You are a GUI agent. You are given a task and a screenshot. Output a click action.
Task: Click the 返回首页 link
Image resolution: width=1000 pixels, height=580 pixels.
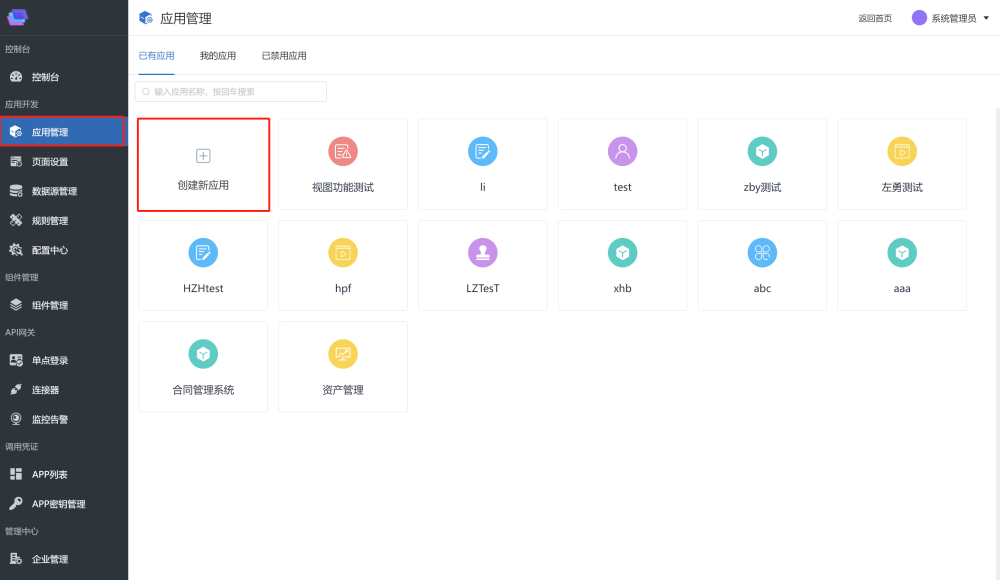click(875, 18)
